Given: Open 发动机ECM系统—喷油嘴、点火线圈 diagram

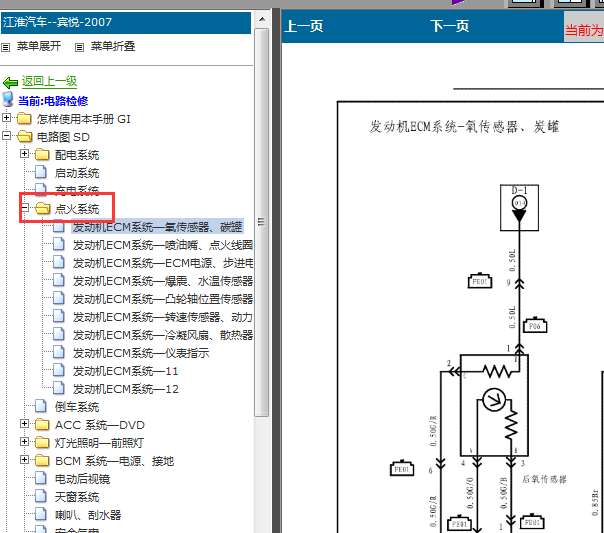Looking at the screenshot, I should point(163,245).
